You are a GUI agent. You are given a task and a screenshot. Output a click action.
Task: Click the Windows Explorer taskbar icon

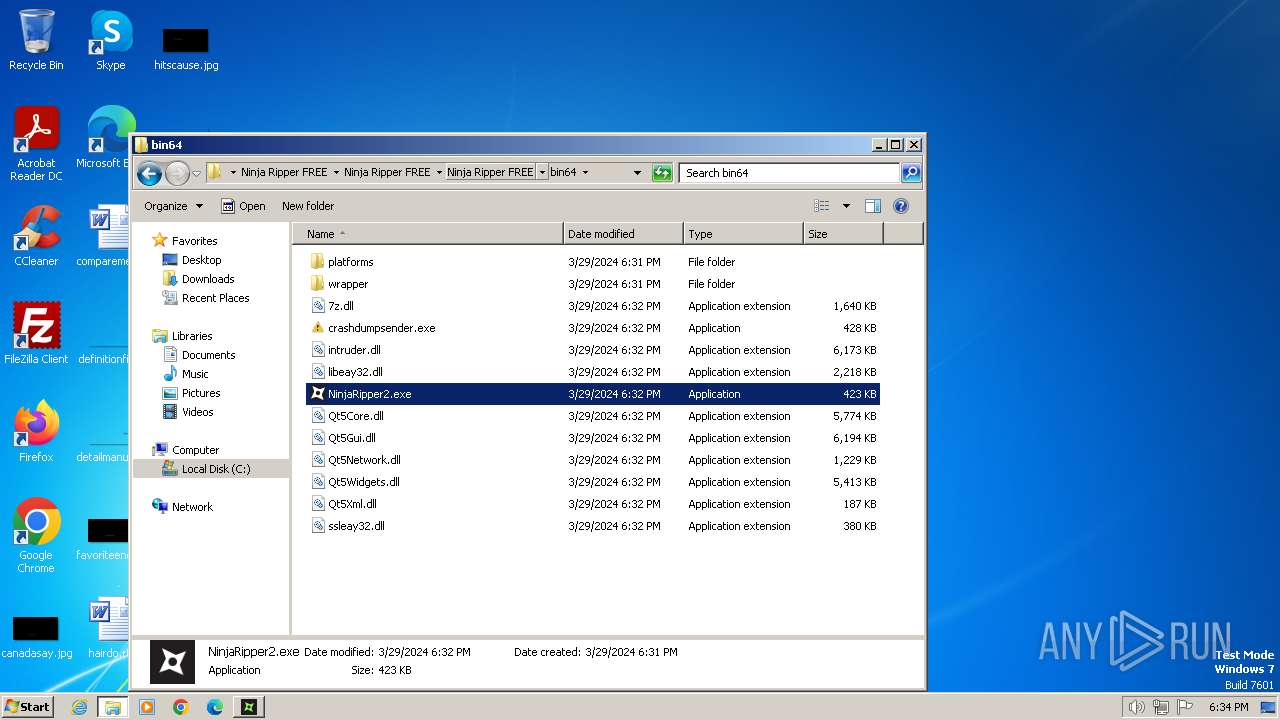112,707
